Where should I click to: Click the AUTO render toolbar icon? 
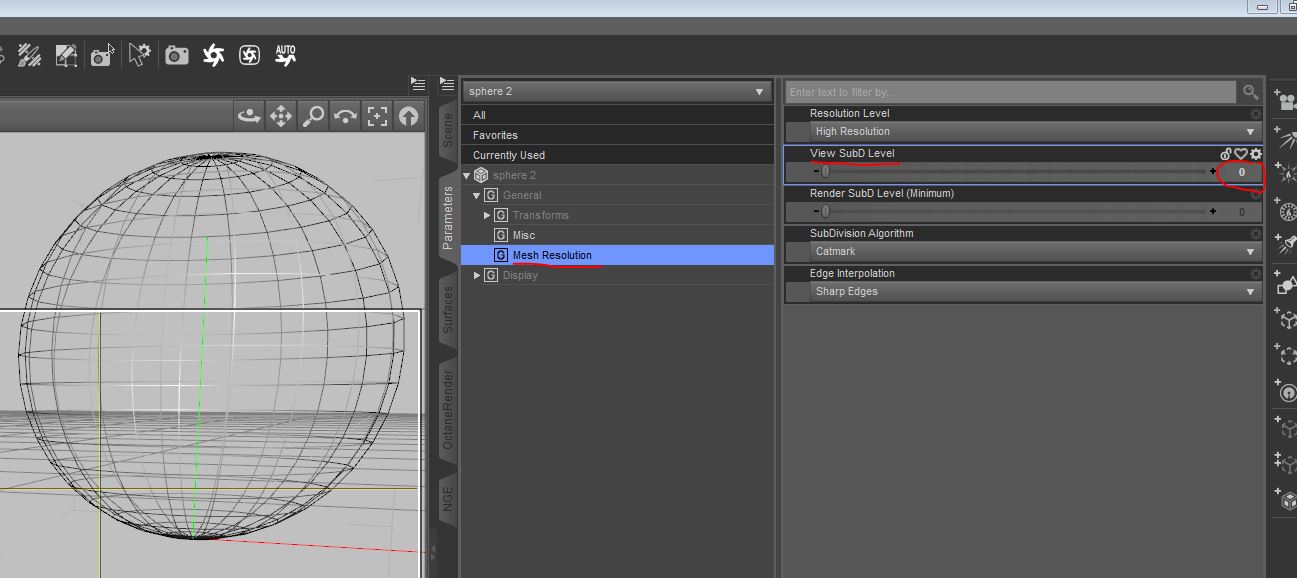[x=286, y=55]
